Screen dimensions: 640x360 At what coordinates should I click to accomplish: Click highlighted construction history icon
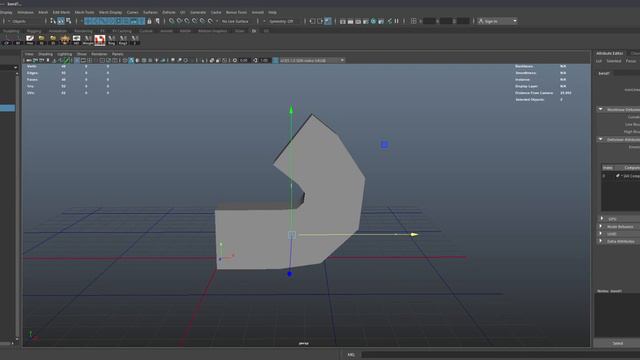[x=328, y=21]
